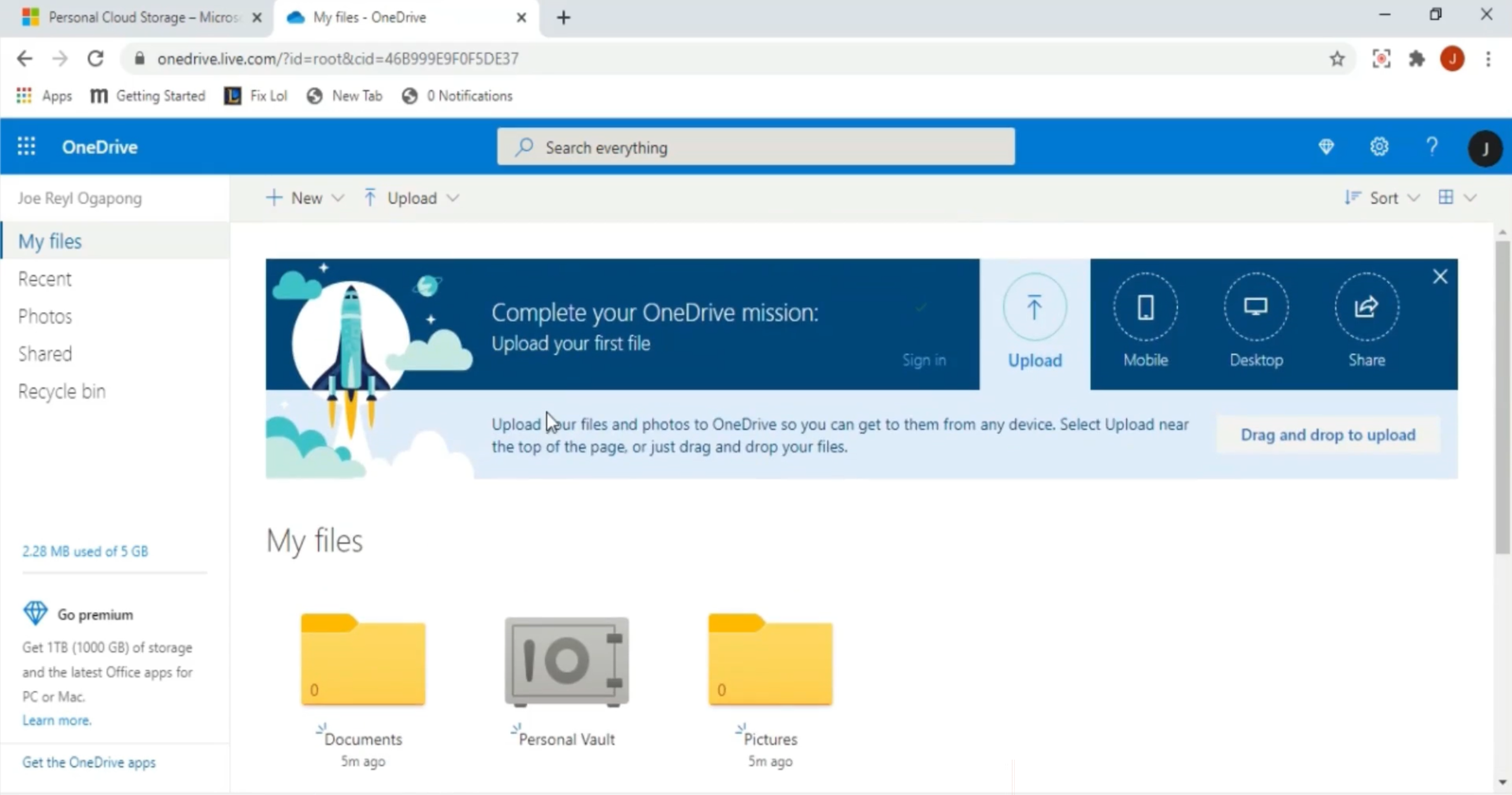
Task: Click the Share icon in the mission banner
Action: coord(1366,306)
